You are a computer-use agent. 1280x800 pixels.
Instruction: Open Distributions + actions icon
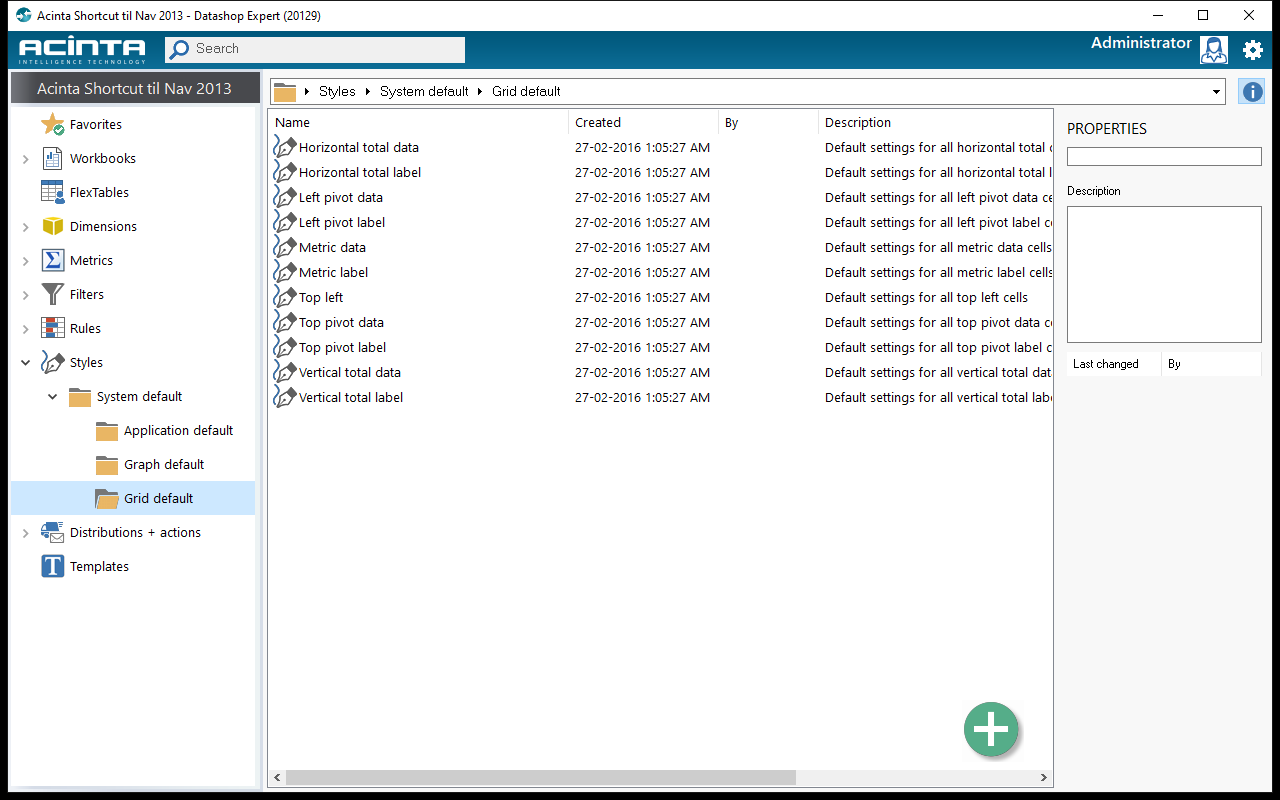[x=52, y=533]
